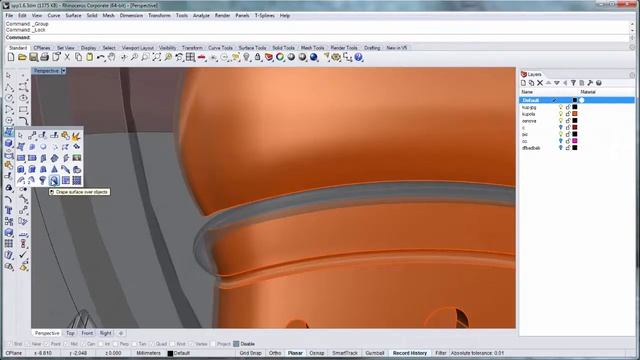The image size is (640, 360).
Task: Click the Cut scissors icon
Action: tap(67, 58)
